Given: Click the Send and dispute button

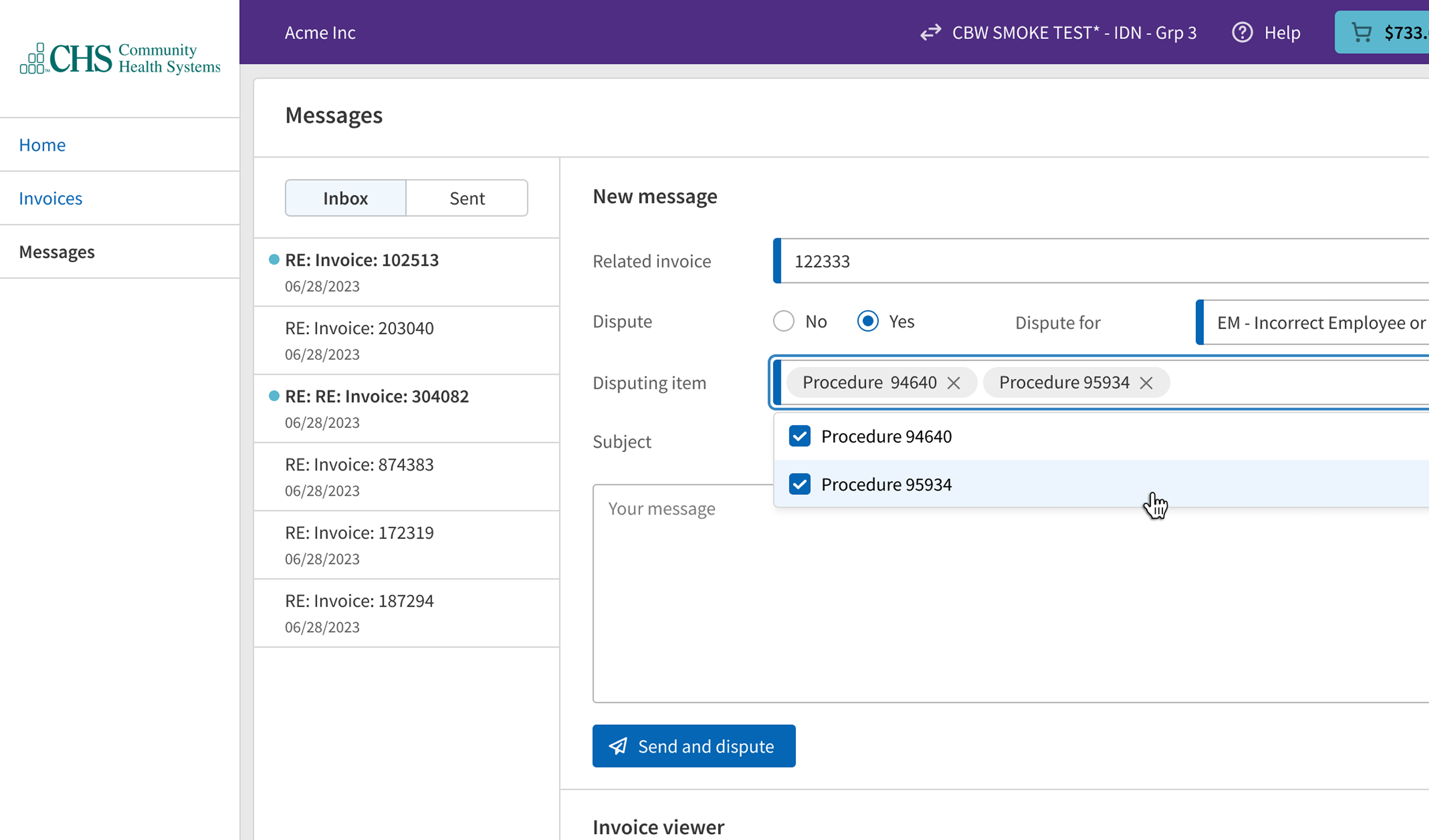Looking at the screenshot, I should 694,746.
